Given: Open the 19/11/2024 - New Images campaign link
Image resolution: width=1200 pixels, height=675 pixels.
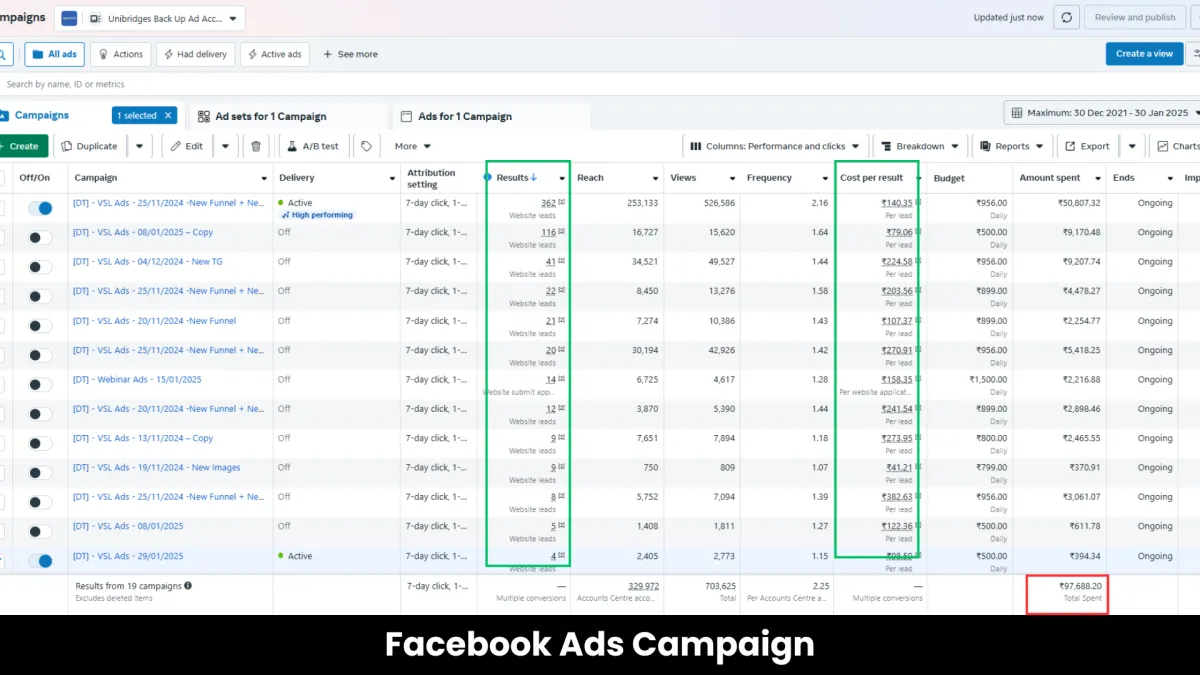Looking at the screenshot, I should 157,467.
